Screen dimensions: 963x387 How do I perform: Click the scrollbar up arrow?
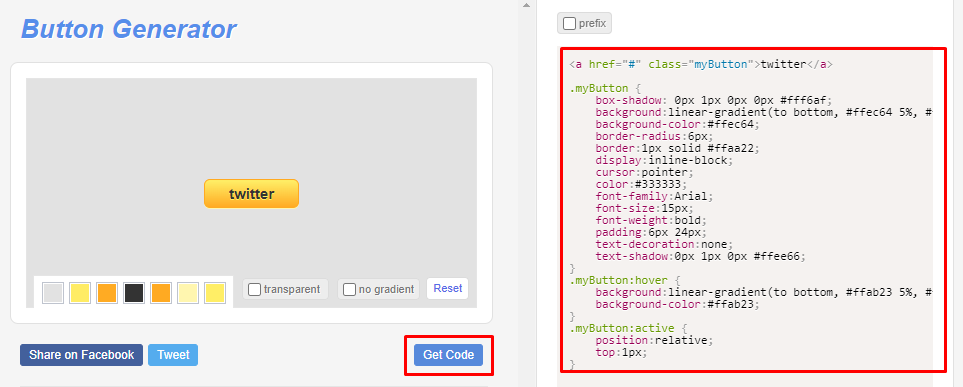[526, 5]
